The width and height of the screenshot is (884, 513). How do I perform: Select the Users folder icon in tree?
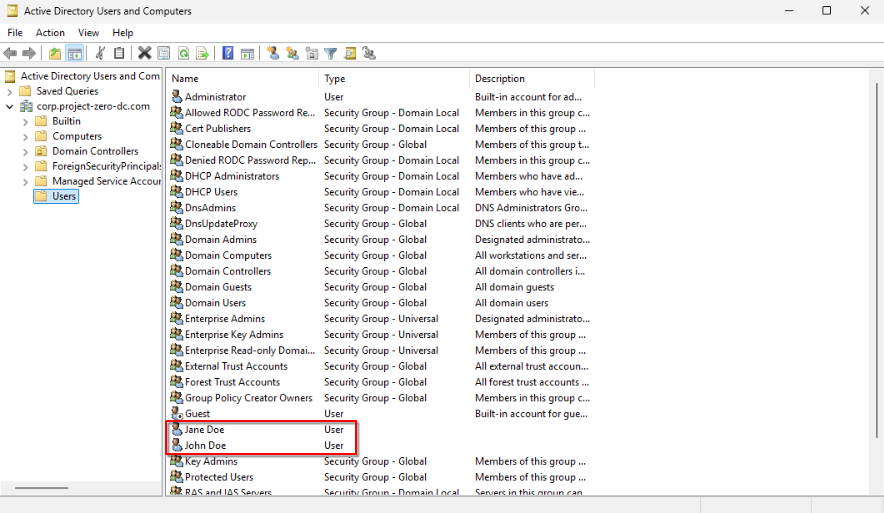41,196
